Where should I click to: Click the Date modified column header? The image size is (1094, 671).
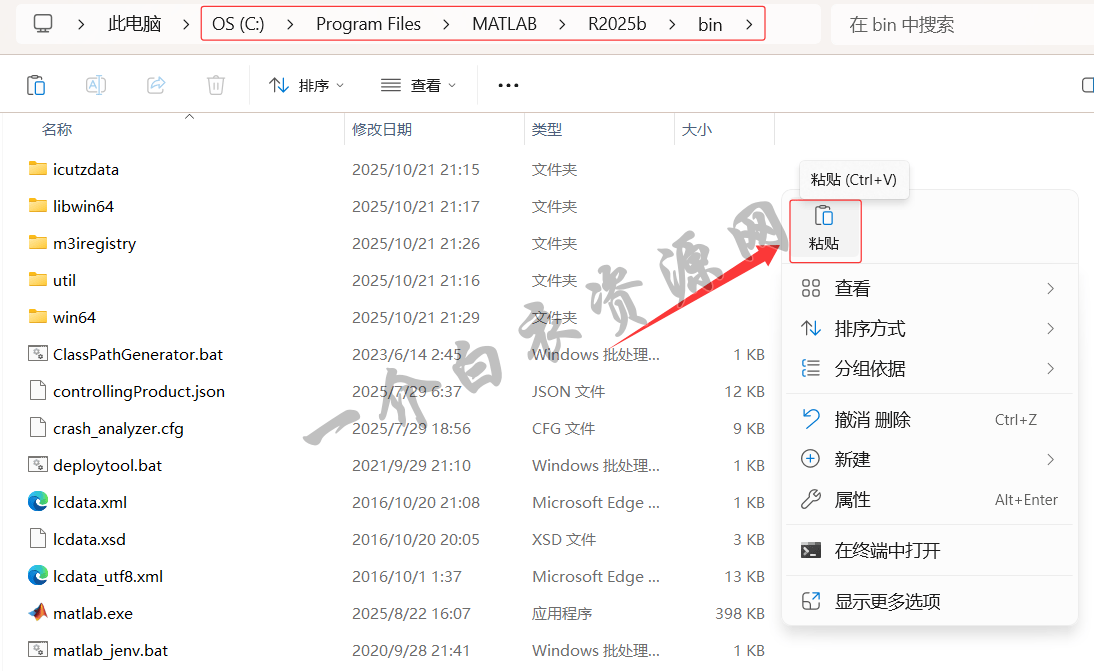[382, 129]
